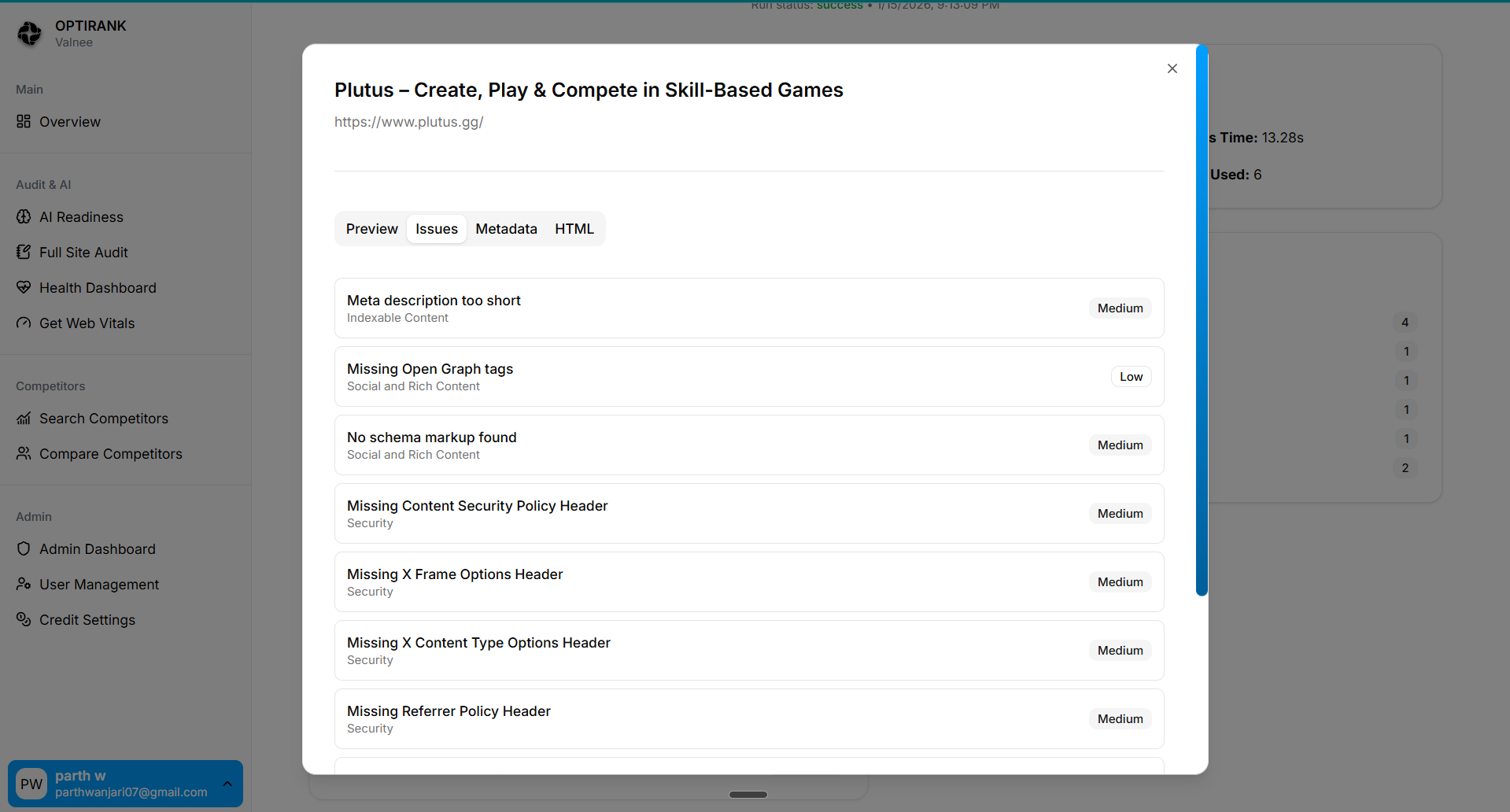Click Medium badge on No schema markup

click(x=1121, y=445)
